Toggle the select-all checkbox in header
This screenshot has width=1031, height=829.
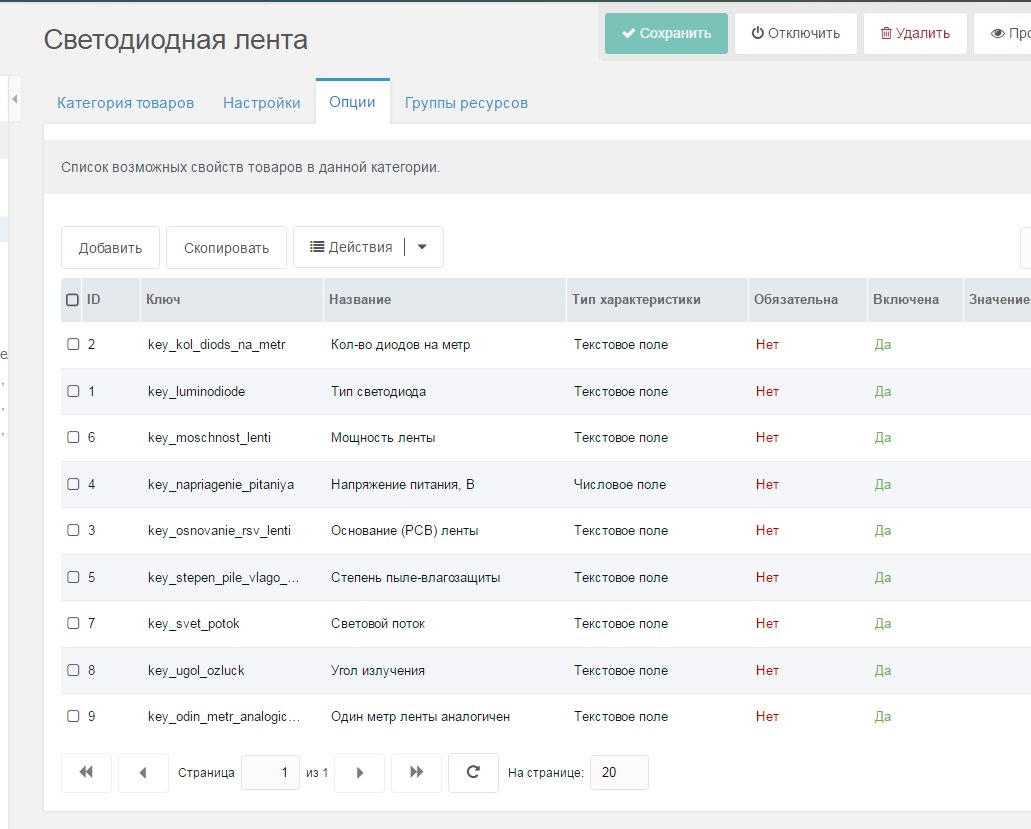[x=72, y=300]
